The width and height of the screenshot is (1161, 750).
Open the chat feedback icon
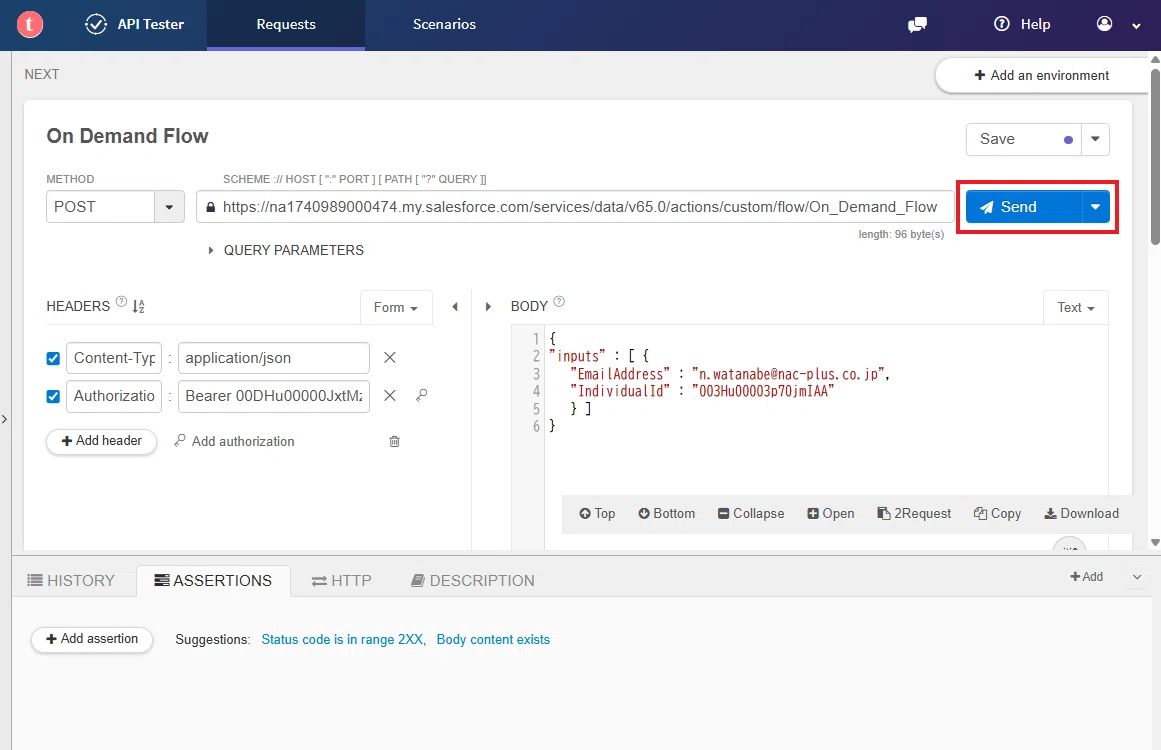[x=917, y=25]
